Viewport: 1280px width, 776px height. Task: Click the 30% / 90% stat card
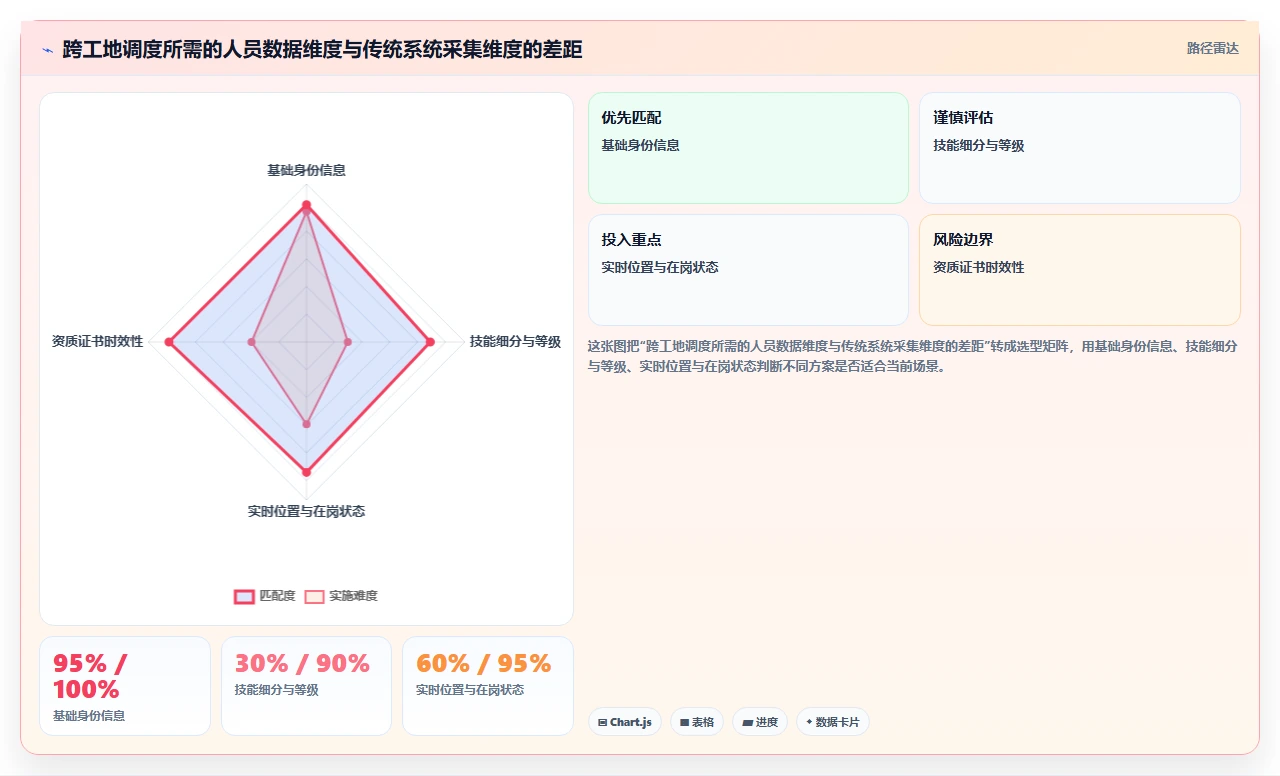coord(306,686)
